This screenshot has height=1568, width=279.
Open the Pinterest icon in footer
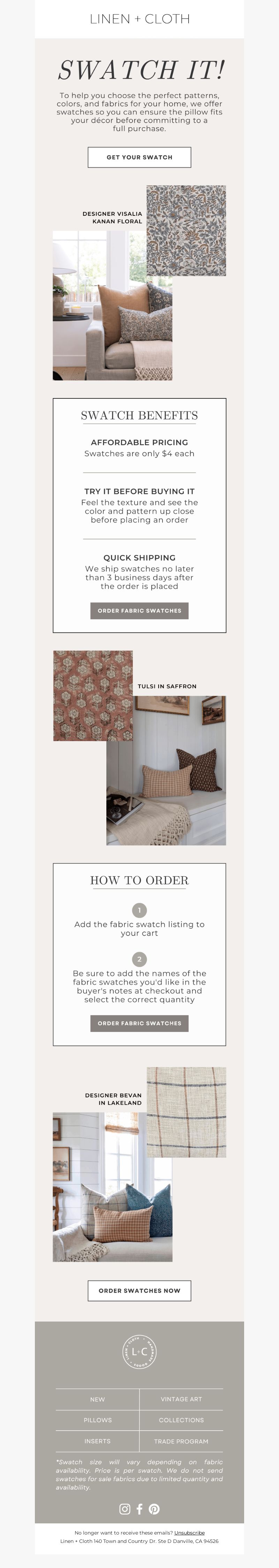point(154,1509)
